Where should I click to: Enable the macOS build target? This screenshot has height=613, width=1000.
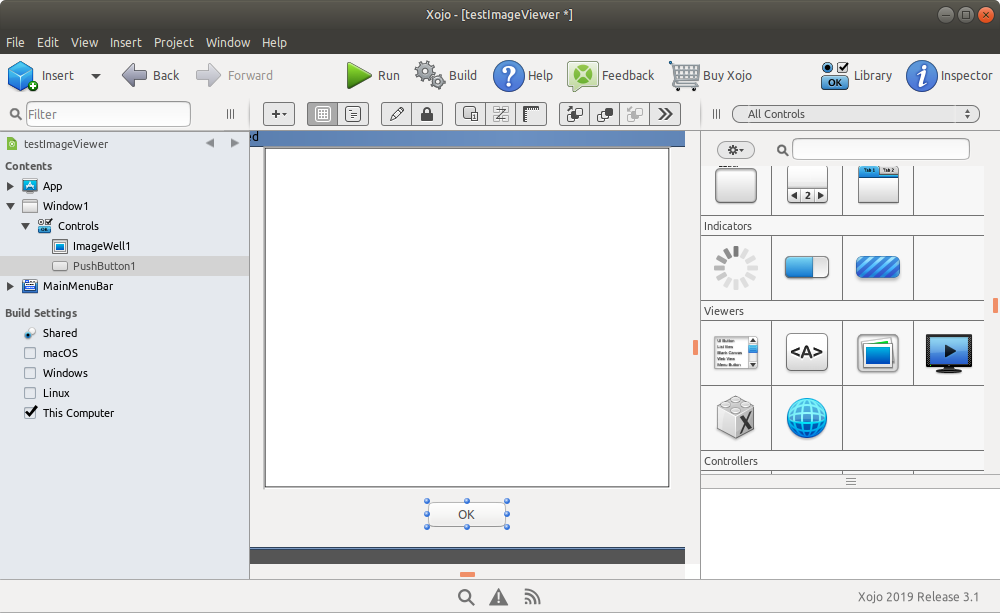30,353
